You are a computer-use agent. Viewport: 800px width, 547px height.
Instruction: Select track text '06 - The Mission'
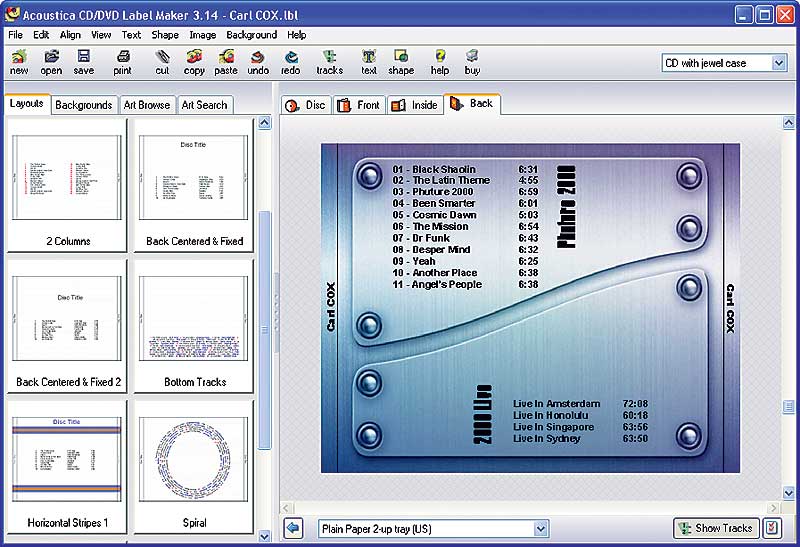[x=430, y=226]
